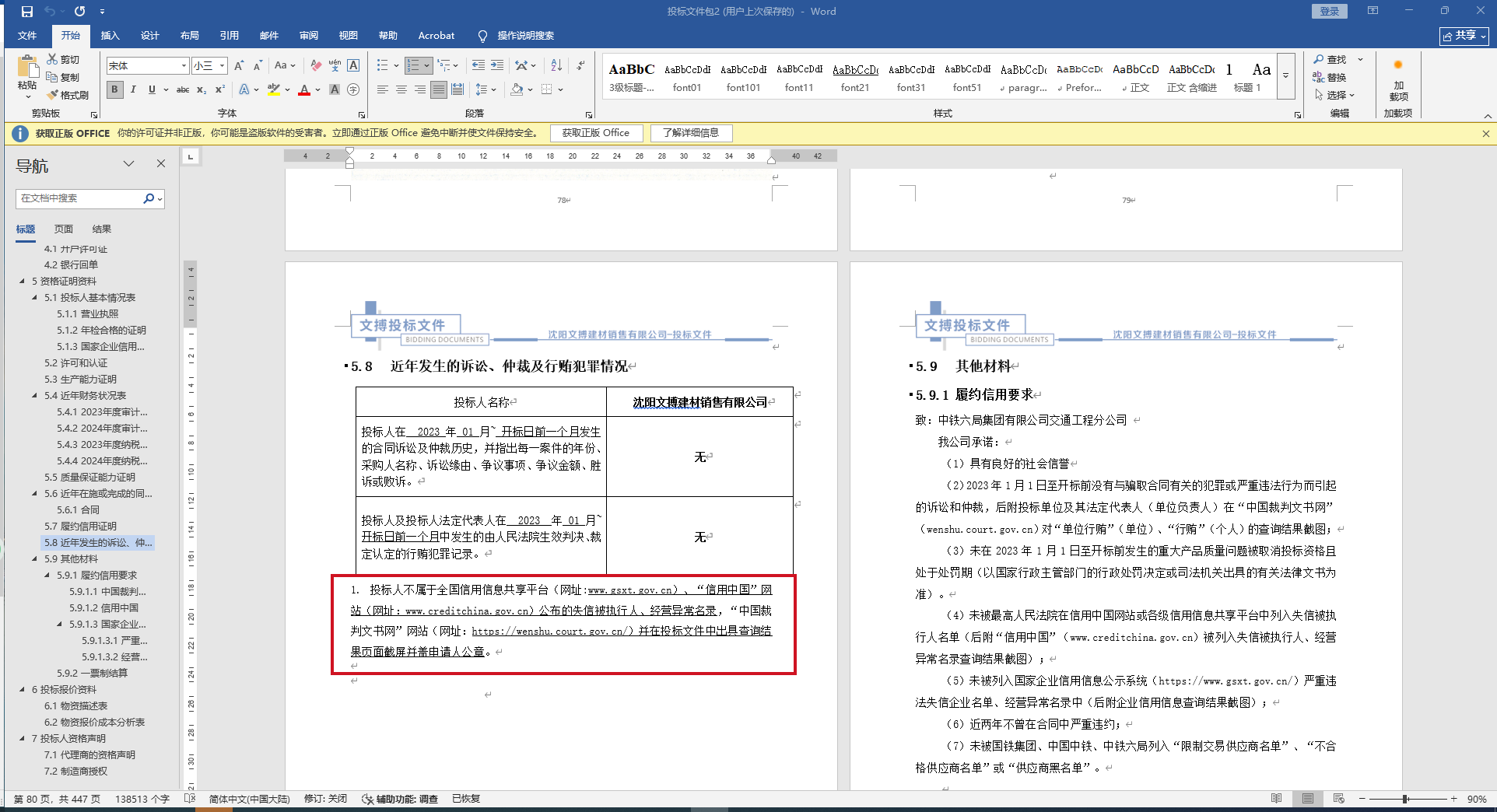1497x812 pixels.
Task: Switch navigation pane to 页面 tab
Action: click(63, 229)
